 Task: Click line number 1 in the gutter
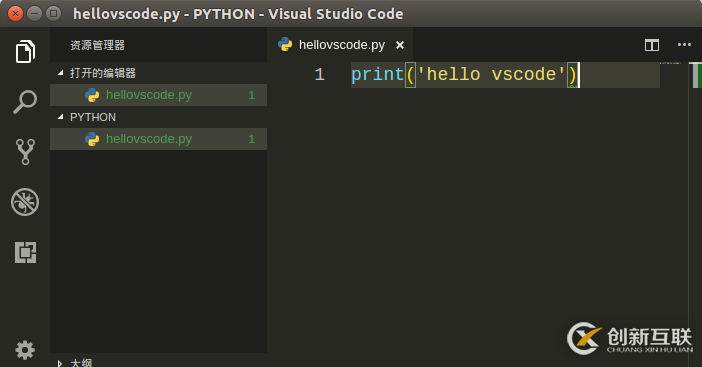point(319,75)
